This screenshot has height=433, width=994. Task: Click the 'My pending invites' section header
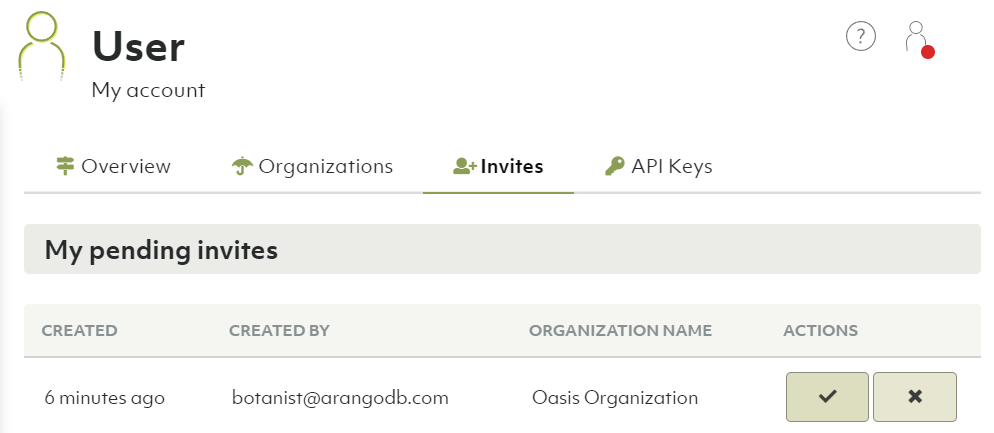[x=161, y=250]
